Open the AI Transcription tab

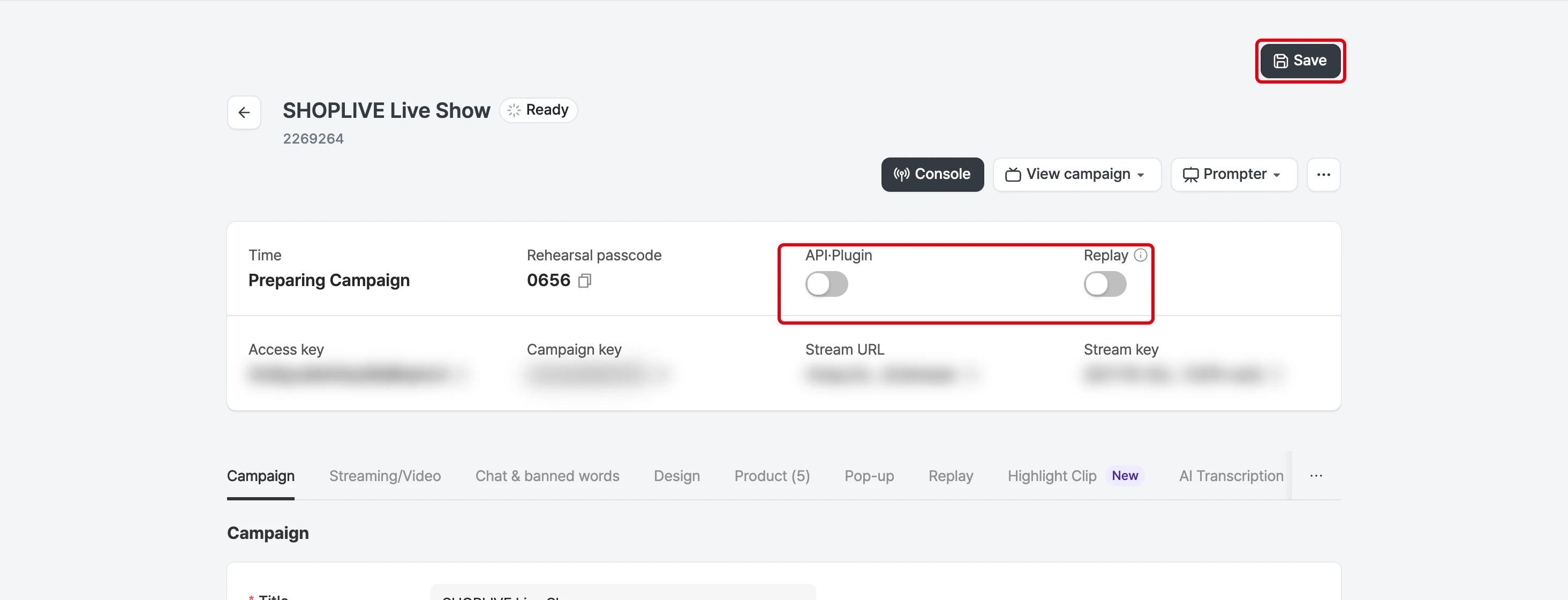(1231, 476)
